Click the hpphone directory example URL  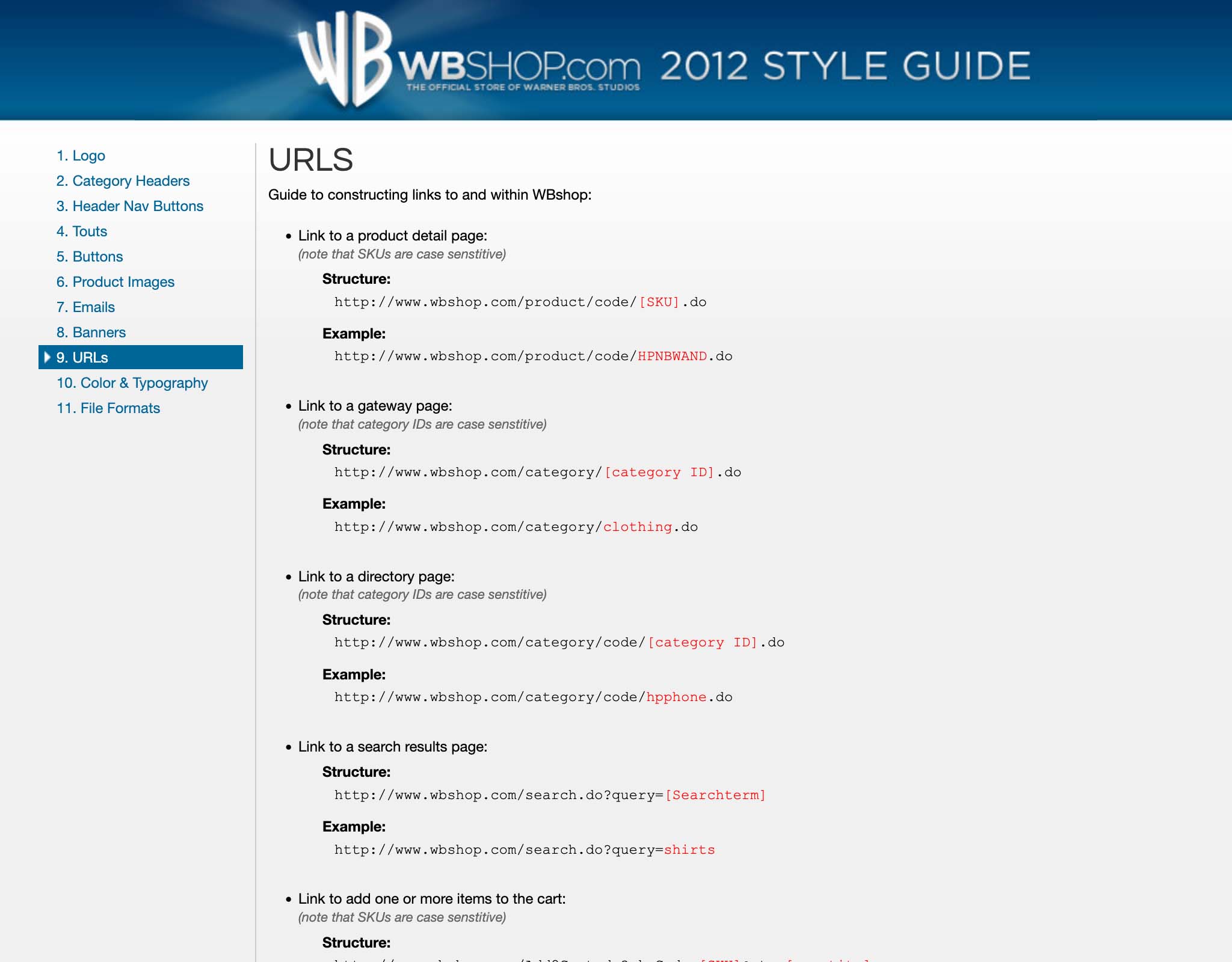(x=533, y=697)
